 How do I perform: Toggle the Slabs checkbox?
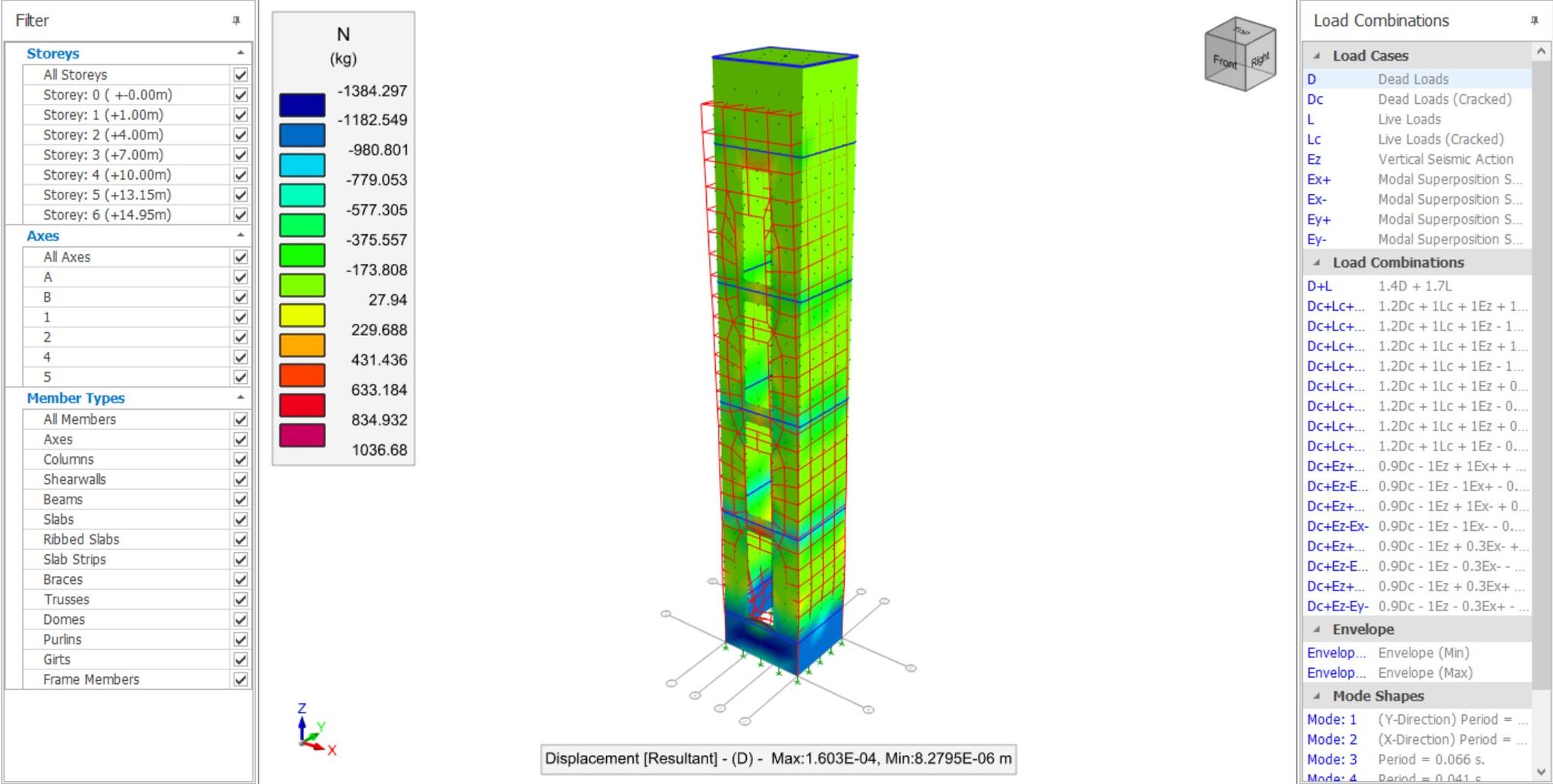[x=240, y=519]
